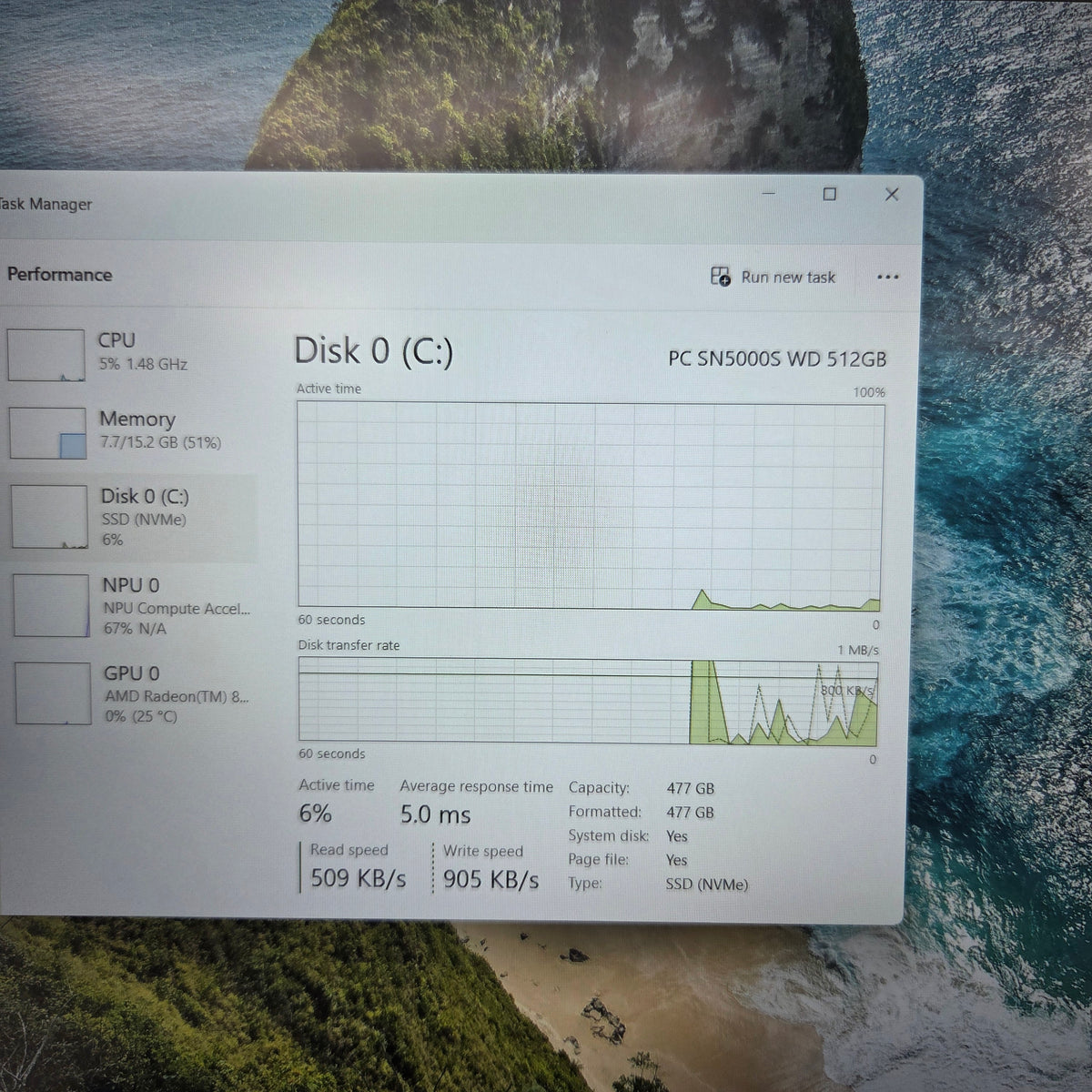Click the Page file Yes value

pos(677,860)
